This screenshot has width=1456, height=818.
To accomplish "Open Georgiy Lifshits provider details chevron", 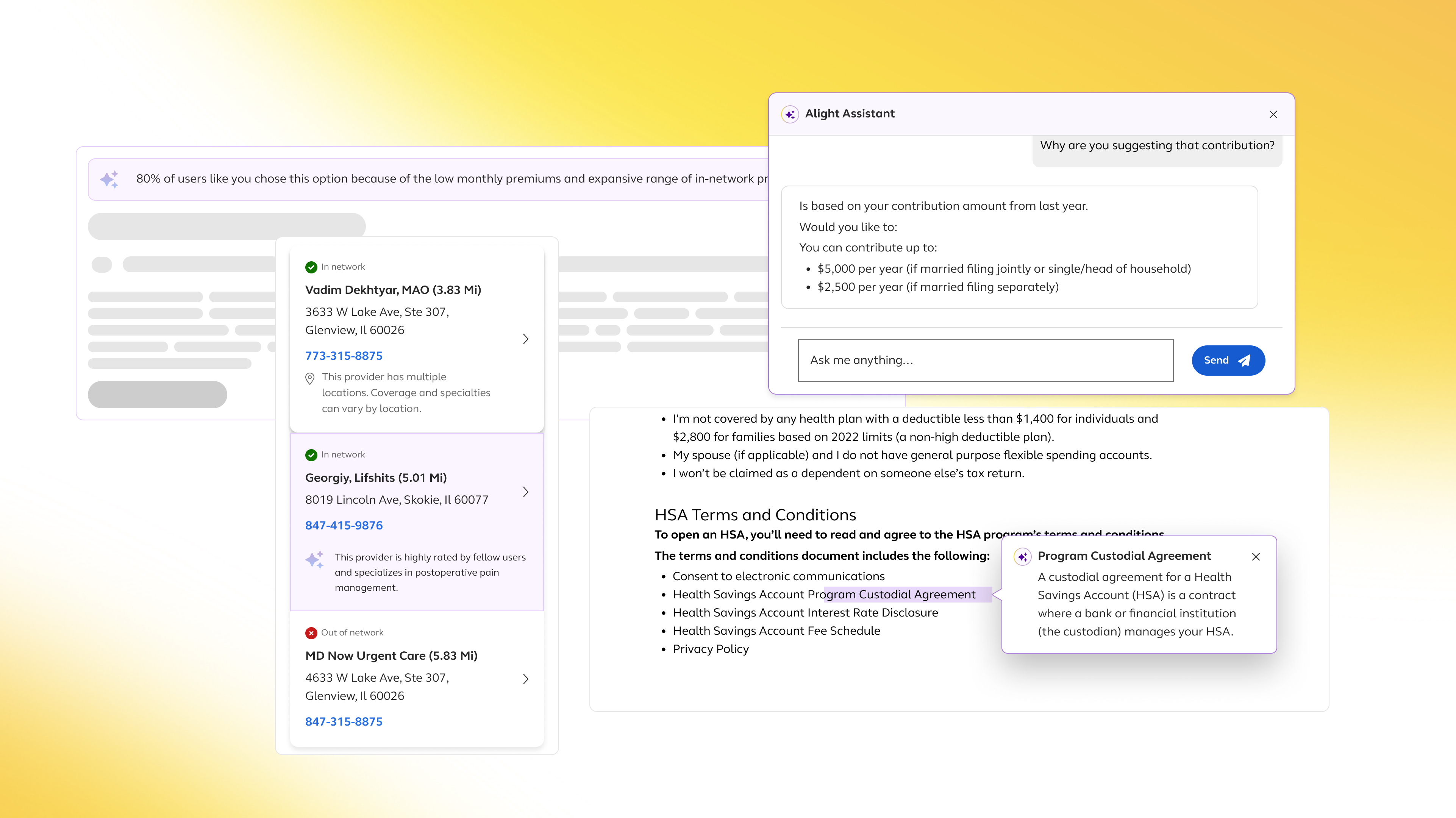I will (x=525, y=492).
